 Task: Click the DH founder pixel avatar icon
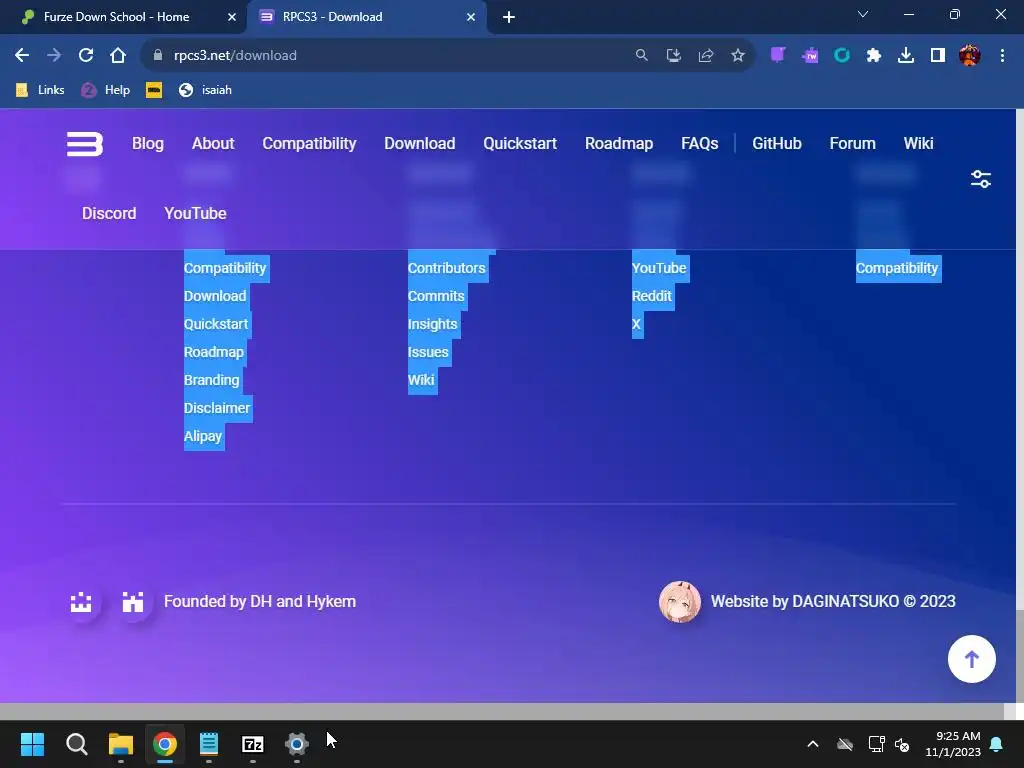tap(81, 601)
